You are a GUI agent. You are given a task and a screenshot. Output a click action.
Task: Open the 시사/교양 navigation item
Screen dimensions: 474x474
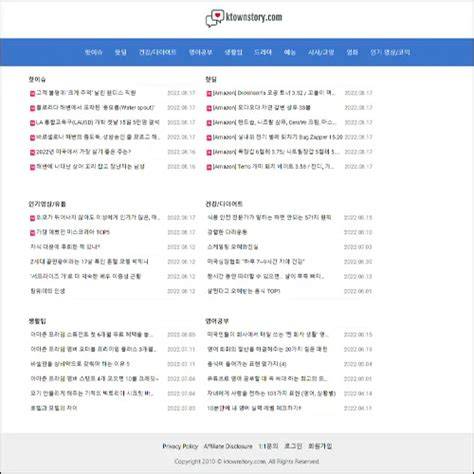[321, 52]
